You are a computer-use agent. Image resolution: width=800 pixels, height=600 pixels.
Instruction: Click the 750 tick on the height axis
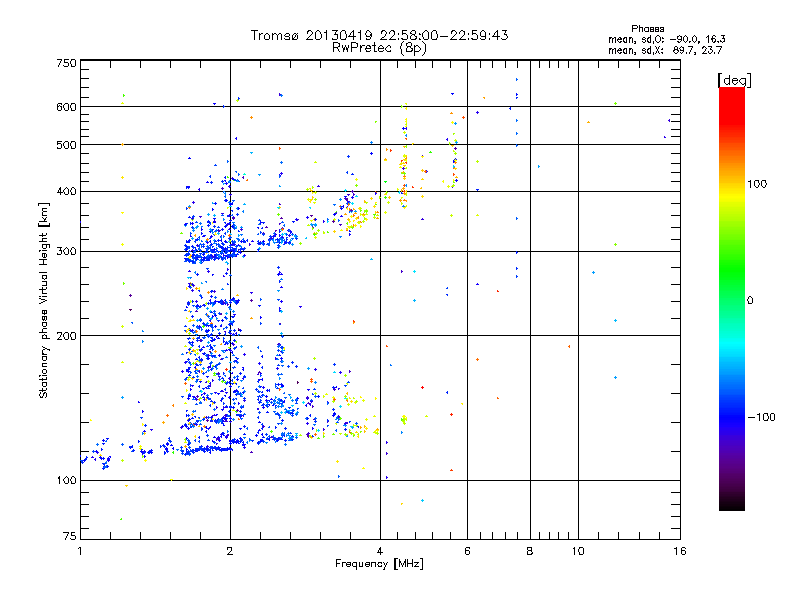[66, 63]
